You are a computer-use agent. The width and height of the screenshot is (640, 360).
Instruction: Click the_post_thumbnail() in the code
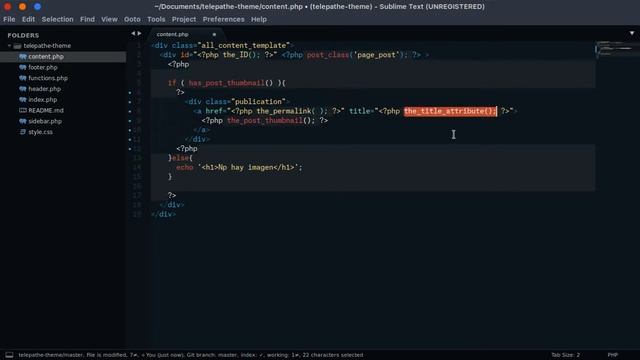[x=271, y=120]
